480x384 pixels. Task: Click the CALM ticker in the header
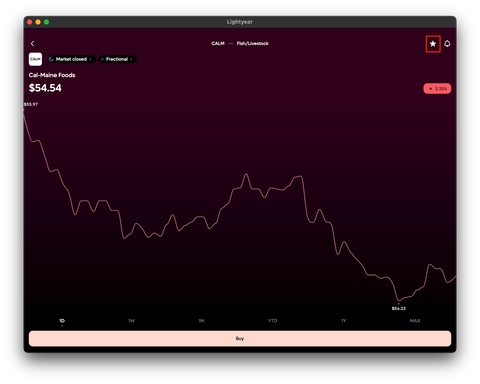click(x=218, y=43)
